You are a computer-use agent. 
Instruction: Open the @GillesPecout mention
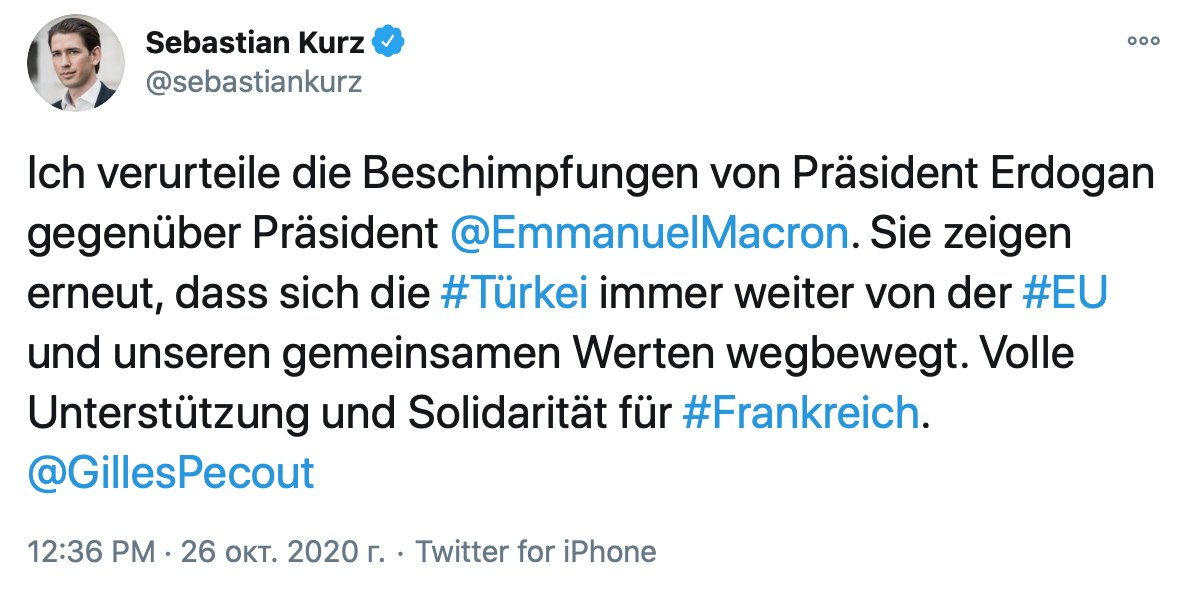coord(170,472)
